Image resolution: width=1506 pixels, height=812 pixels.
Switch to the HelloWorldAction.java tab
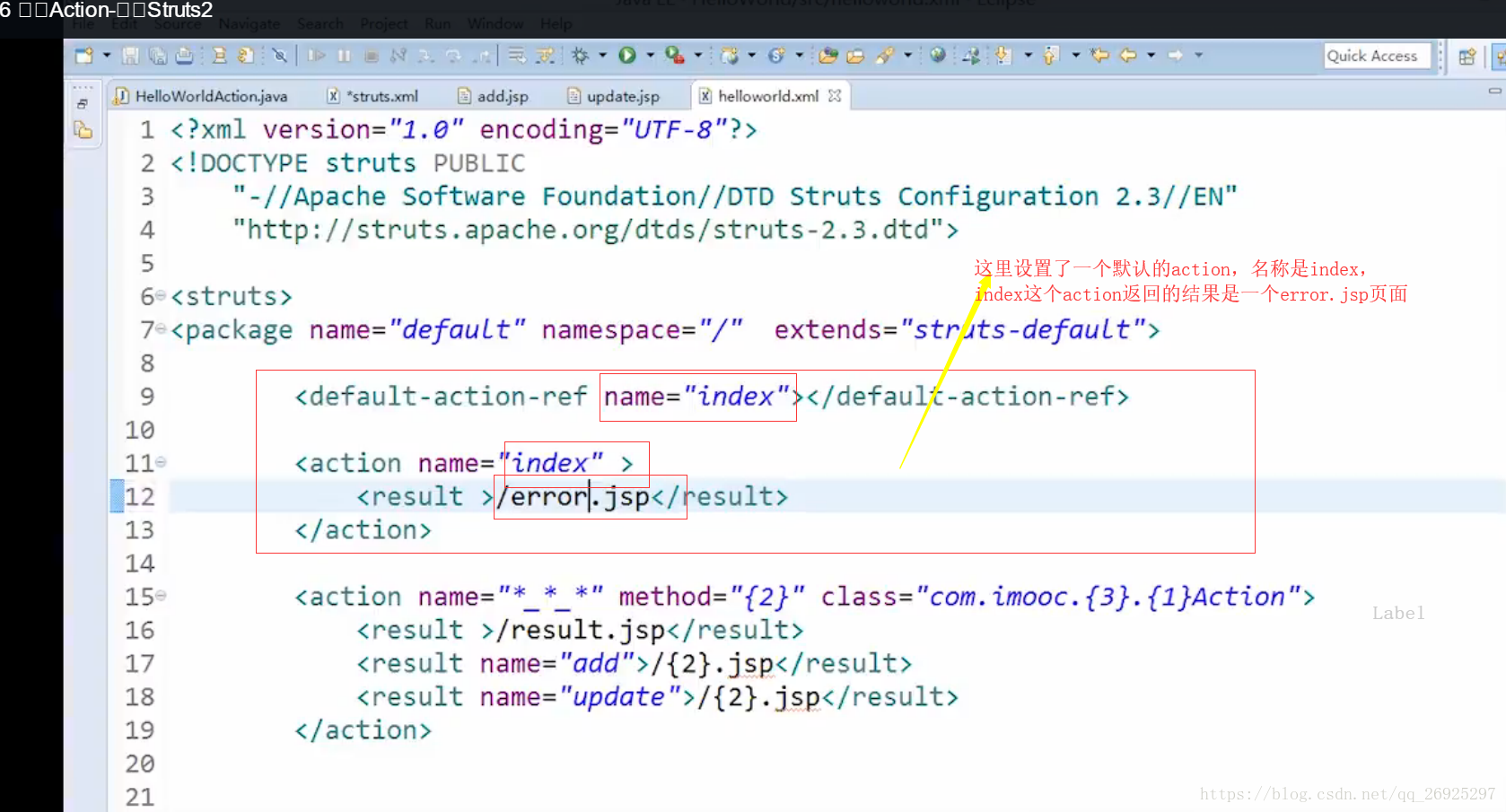[201, 96]
